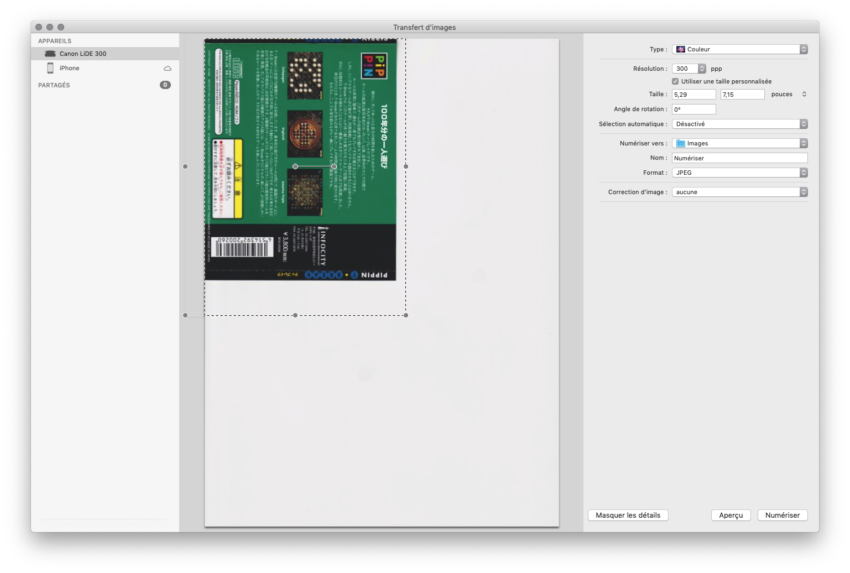Open the Format dropdown showing JPEG
This screenshot has height=573, width=850.
click(x=740, y=173)
